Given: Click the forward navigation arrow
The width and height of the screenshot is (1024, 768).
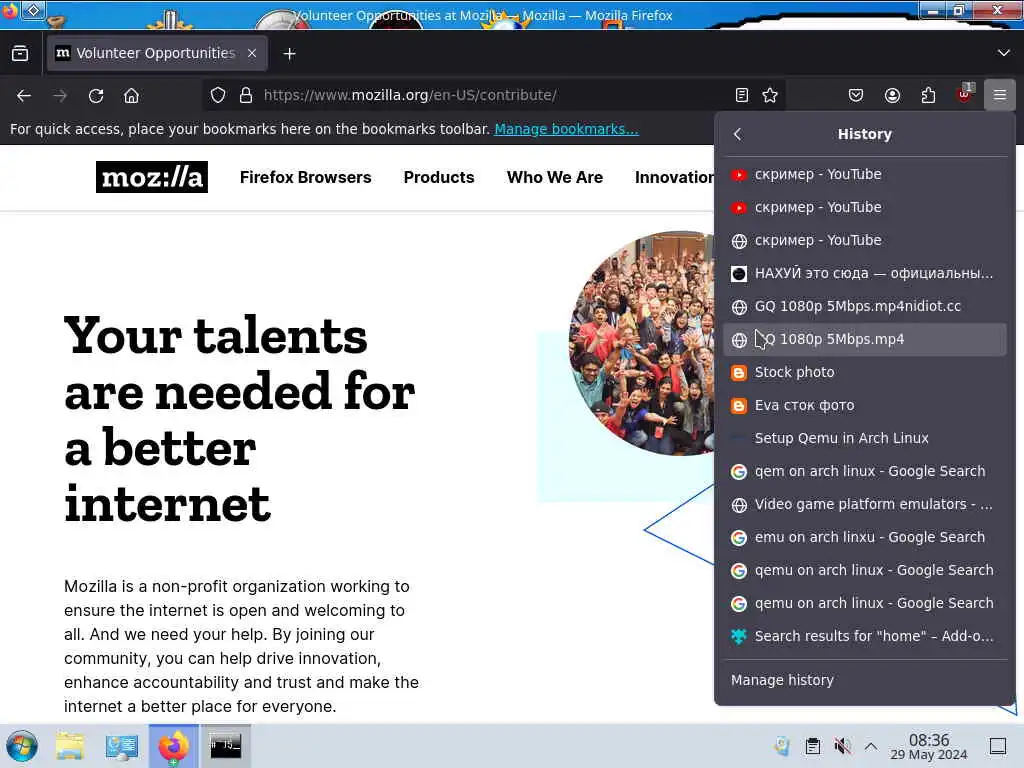Looking at the screenshot, I should pyautogui.click(x=60, y=95).
